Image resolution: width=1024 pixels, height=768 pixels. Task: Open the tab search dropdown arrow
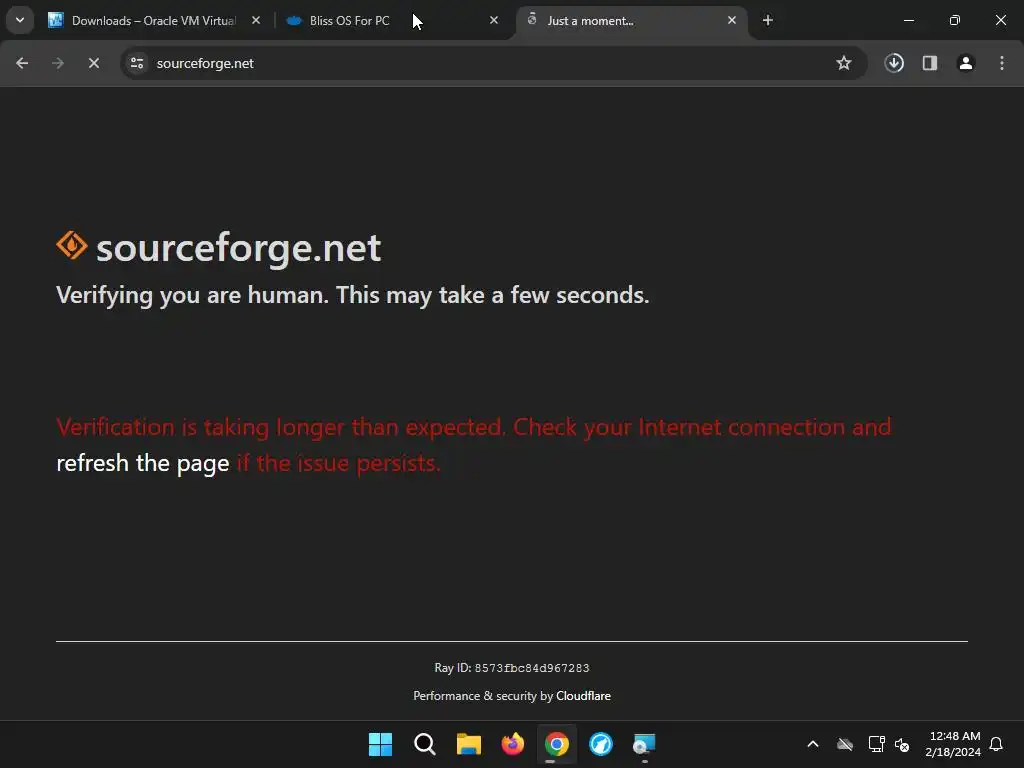pos(20,20)
